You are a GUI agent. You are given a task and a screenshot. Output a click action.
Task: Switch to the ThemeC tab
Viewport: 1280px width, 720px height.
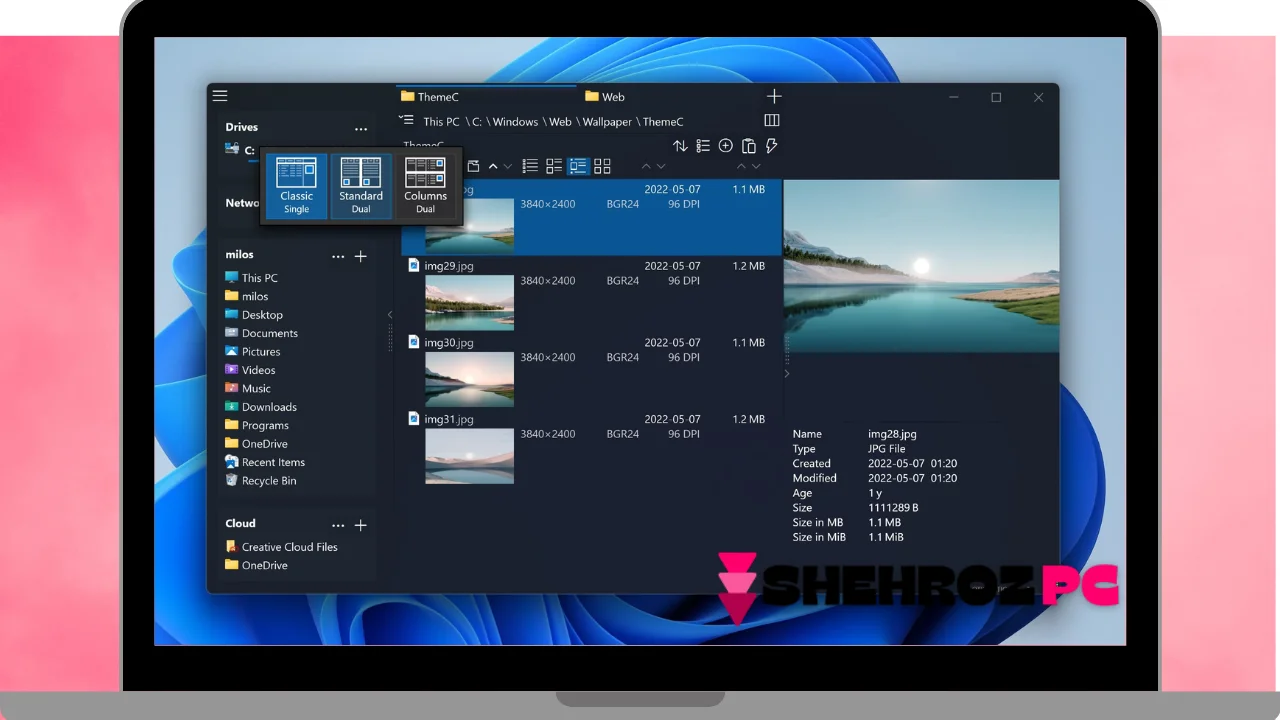(486, 97)
